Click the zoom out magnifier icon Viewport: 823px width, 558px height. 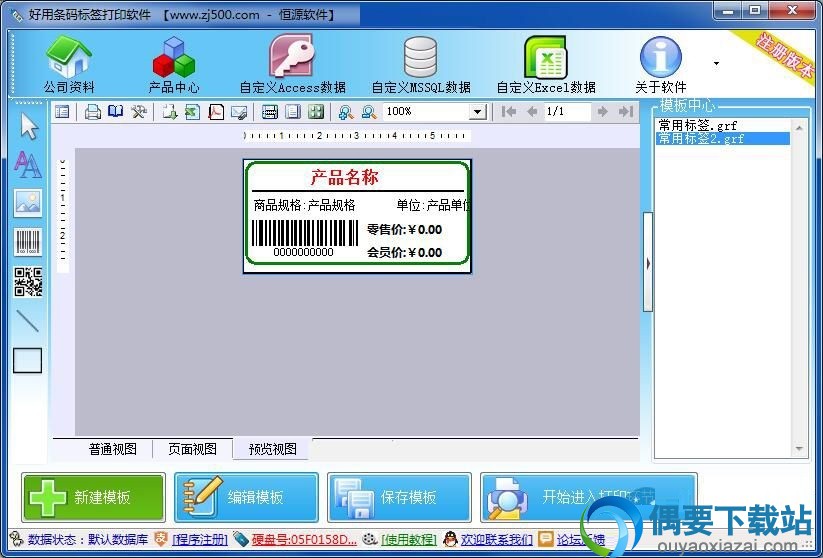click(368, 111)
